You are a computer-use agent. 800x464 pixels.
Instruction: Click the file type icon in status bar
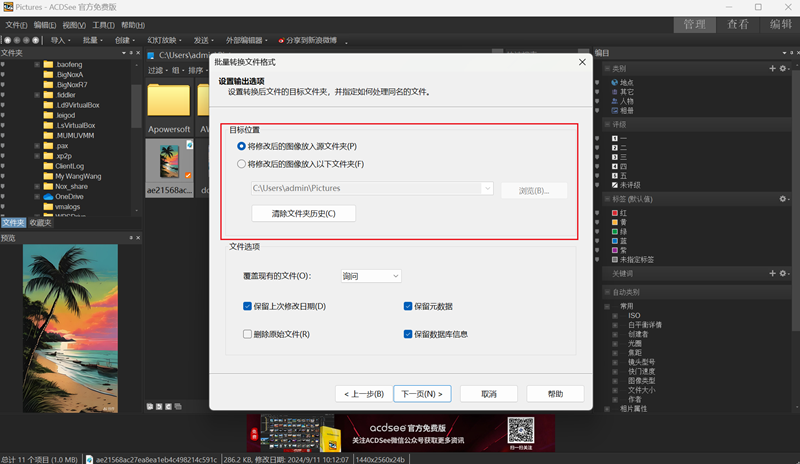pos(89,459)
